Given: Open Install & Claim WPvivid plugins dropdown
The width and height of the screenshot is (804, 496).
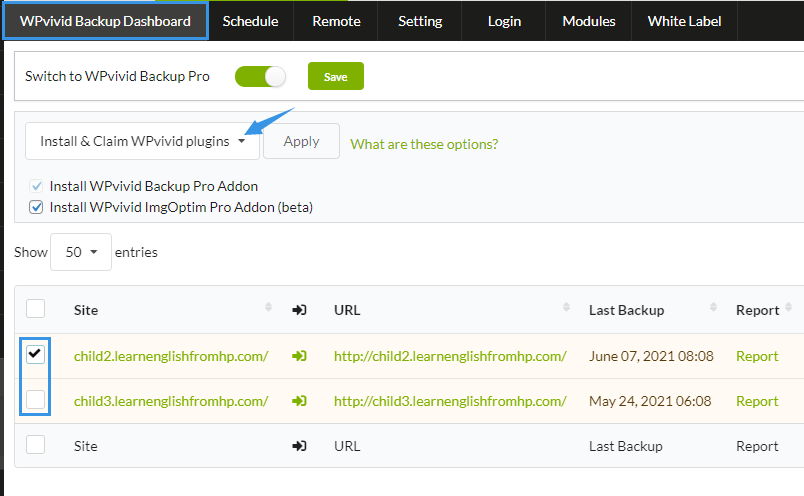Looking at the screenshot, I should (142, 141).
